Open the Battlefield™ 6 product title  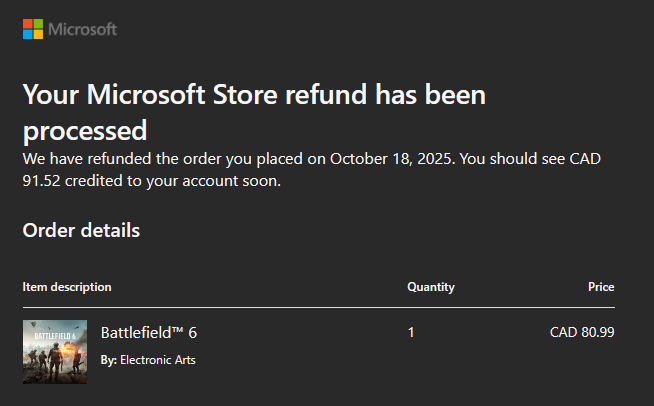pos(156,332)
